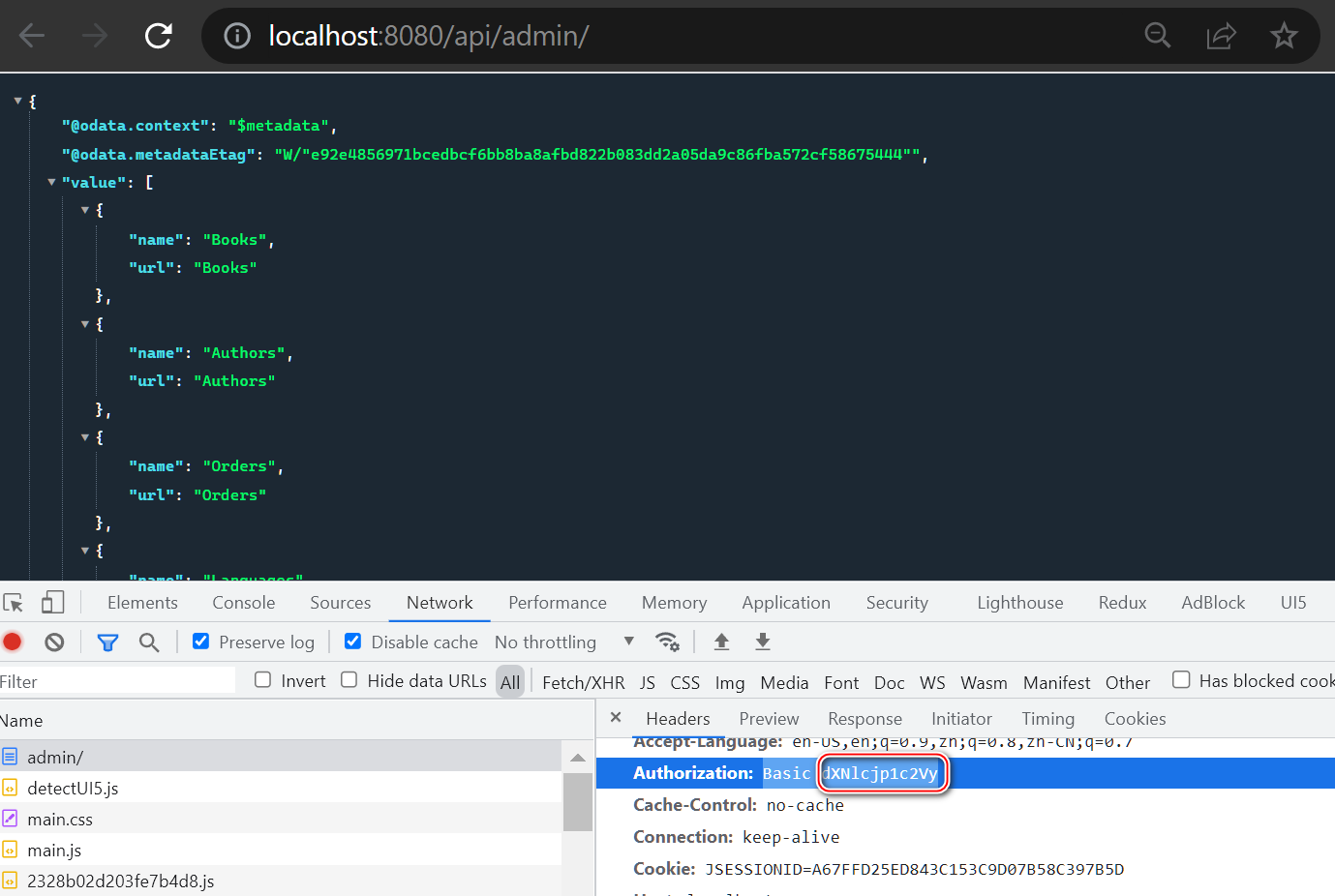Enable Has blocked cookies checkbox
The width and height of the screenshot is (1335, 896).
click(x=1181, y=680)
